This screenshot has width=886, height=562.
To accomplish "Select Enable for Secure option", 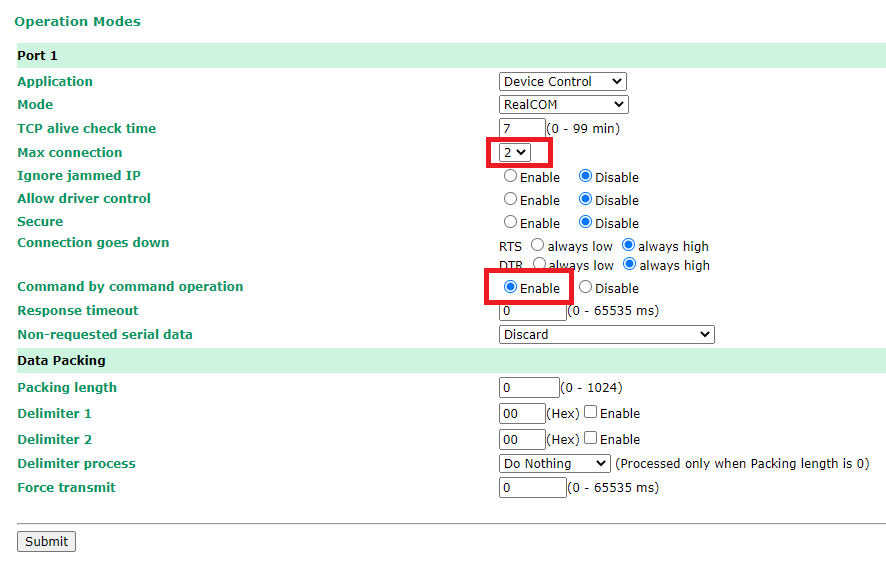I will point(511,222).
